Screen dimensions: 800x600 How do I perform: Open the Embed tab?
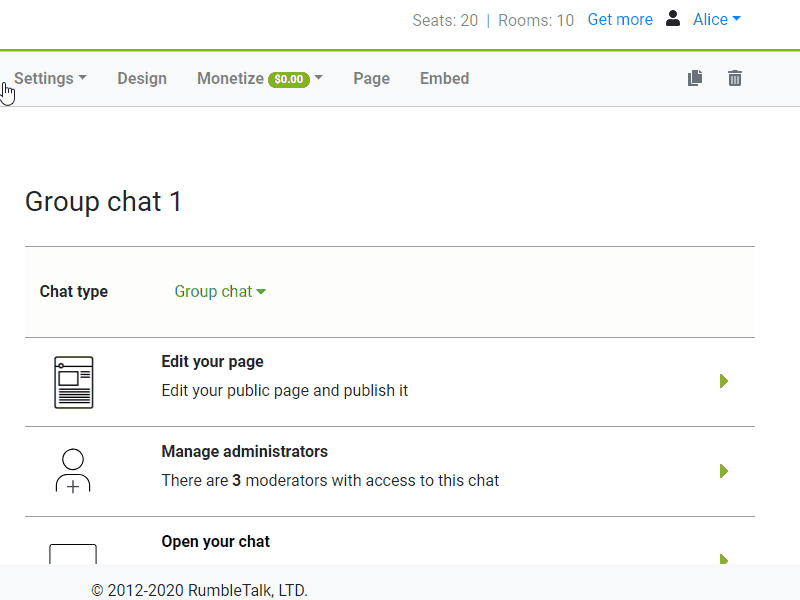[444, 78]
